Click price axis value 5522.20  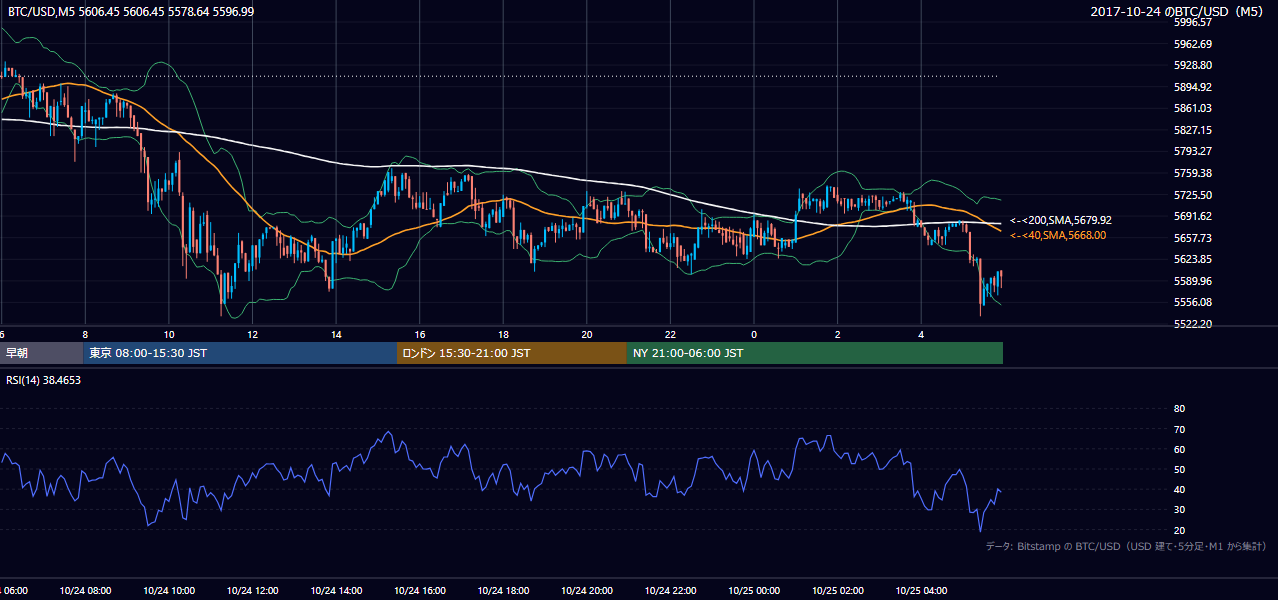1192,324
